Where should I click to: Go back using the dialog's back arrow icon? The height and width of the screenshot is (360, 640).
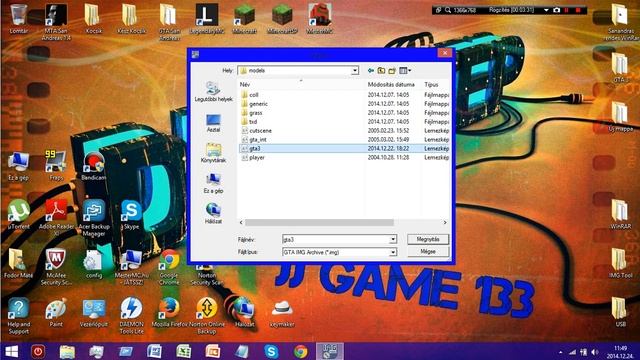click(371, 71)
